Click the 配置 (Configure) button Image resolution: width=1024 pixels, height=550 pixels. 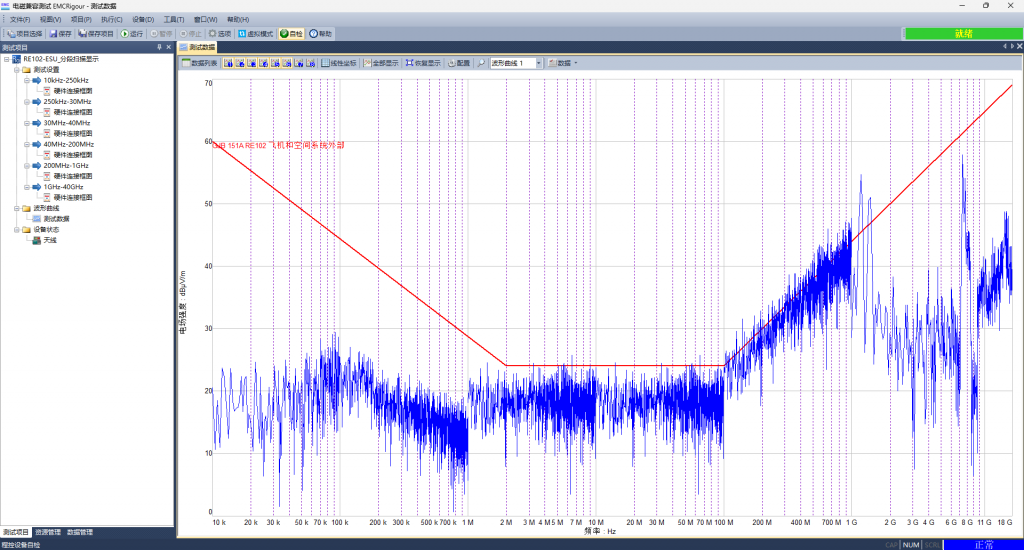(453, 63)
